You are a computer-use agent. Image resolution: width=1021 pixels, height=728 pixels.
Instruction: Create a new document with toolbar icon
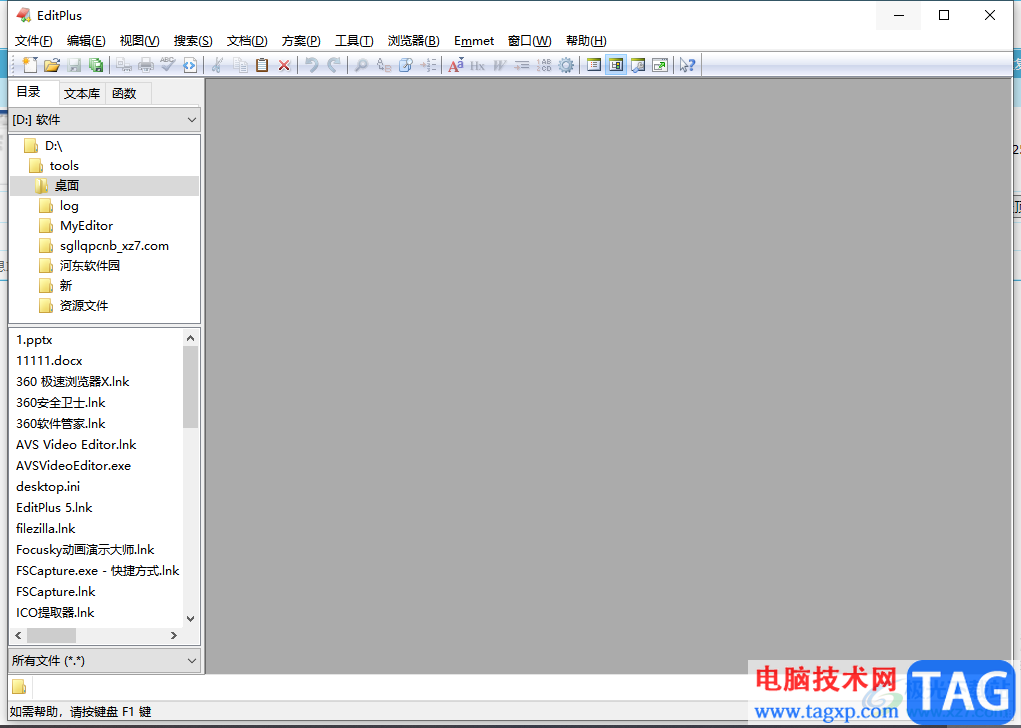click(30, 64)
